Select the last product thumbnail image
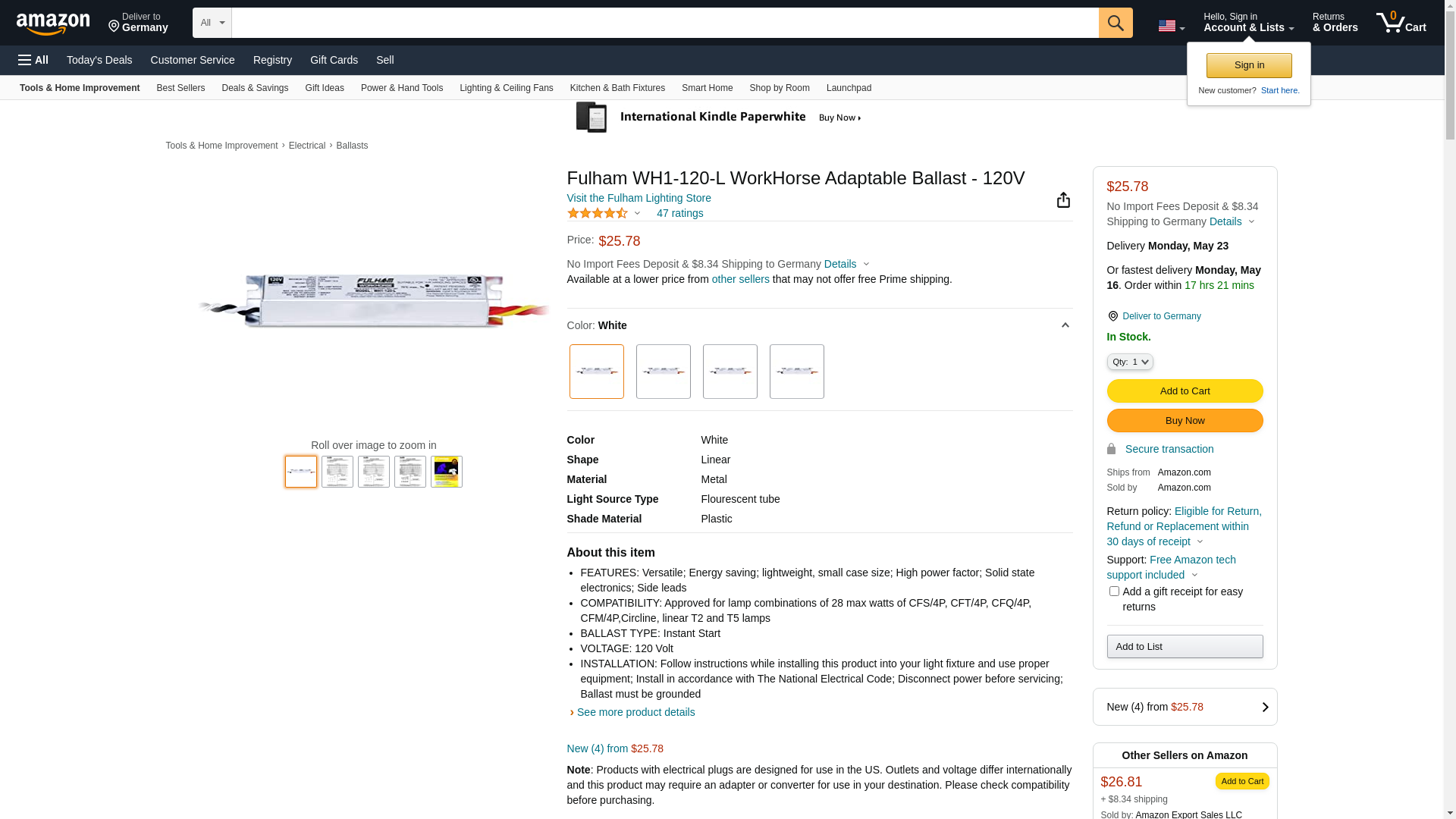 click(x=446, y=472)
